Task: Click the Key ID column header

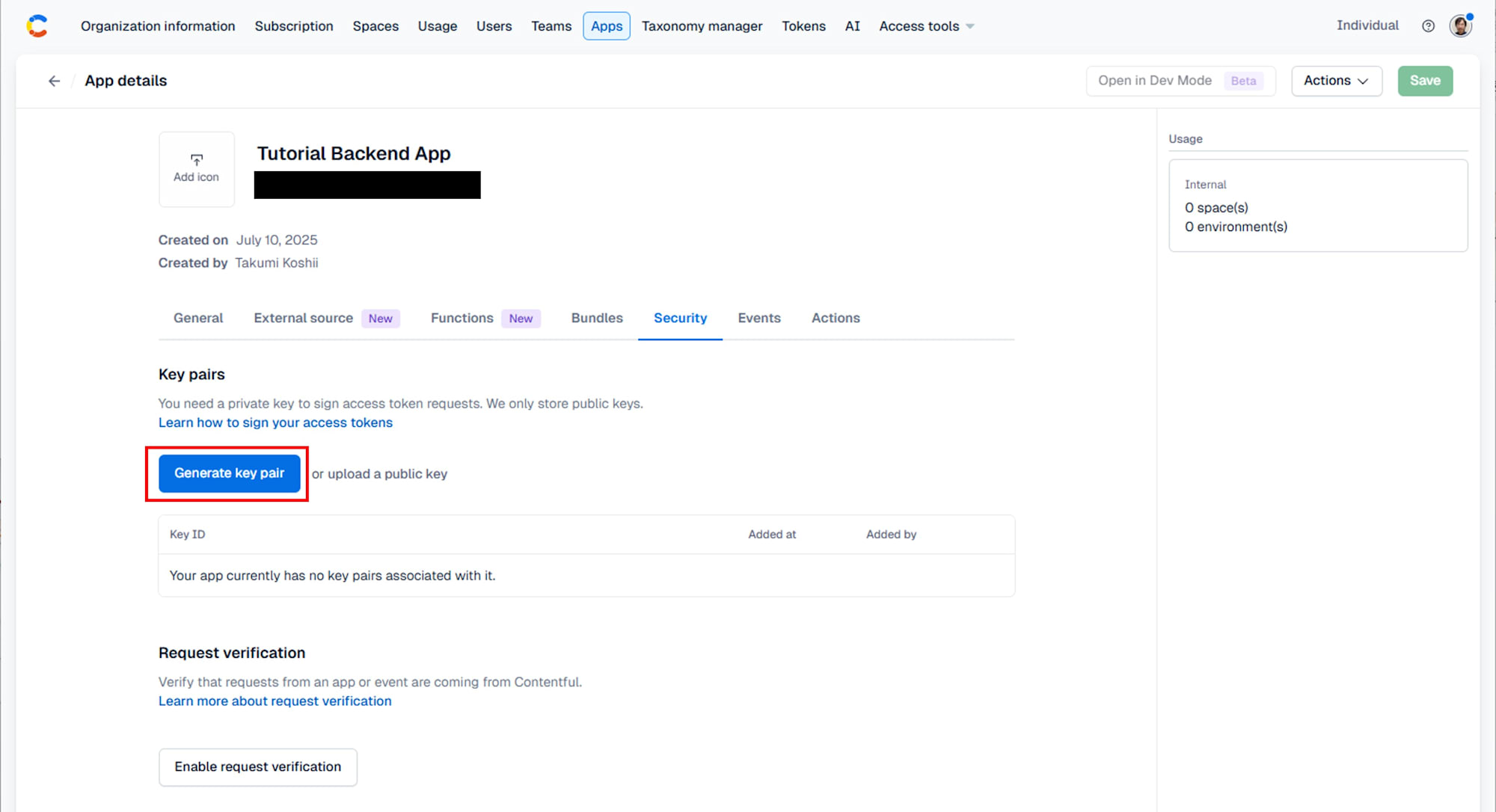Action: point(187,535)
